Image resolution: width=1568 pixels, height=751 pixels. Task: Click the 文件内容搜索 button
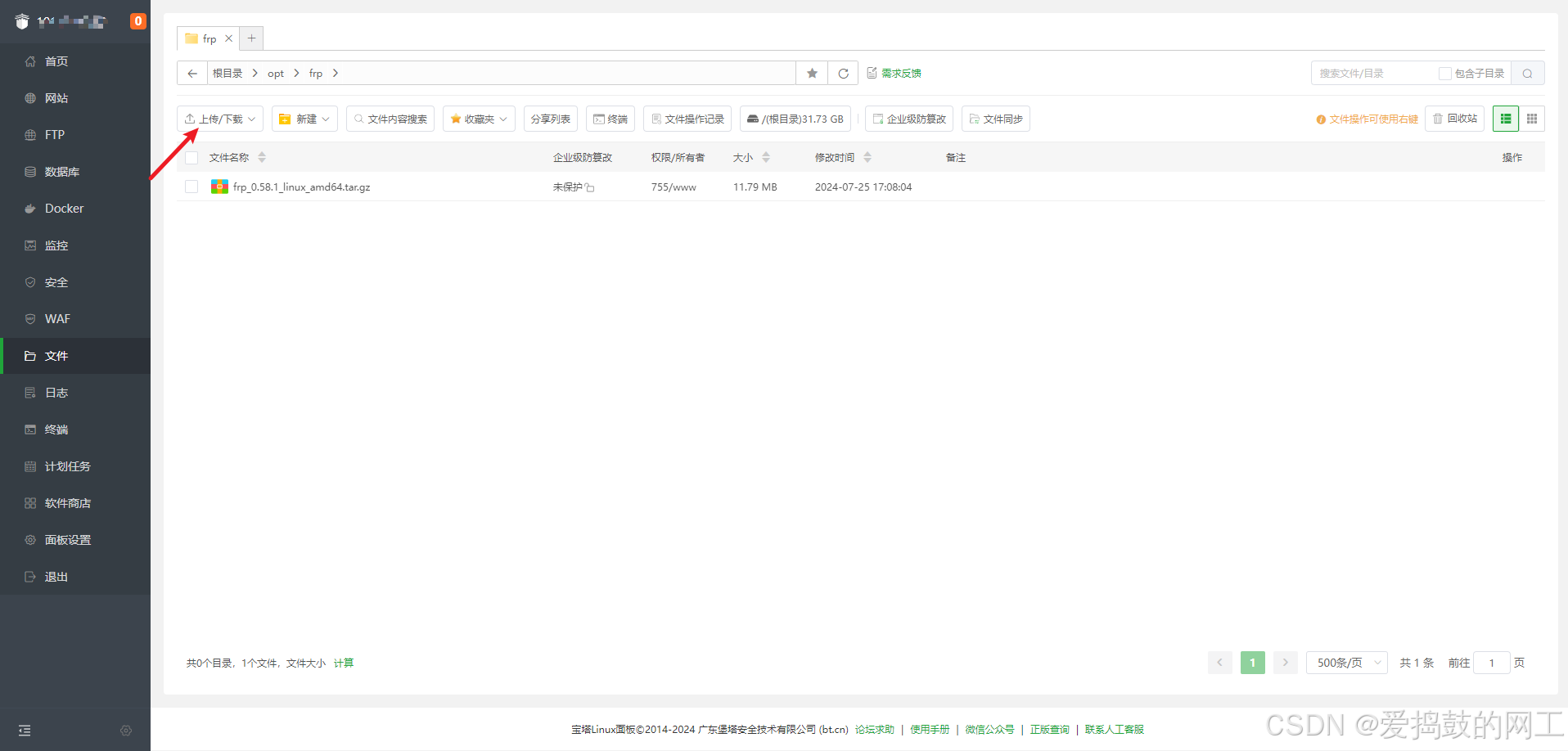pos(390,119)
